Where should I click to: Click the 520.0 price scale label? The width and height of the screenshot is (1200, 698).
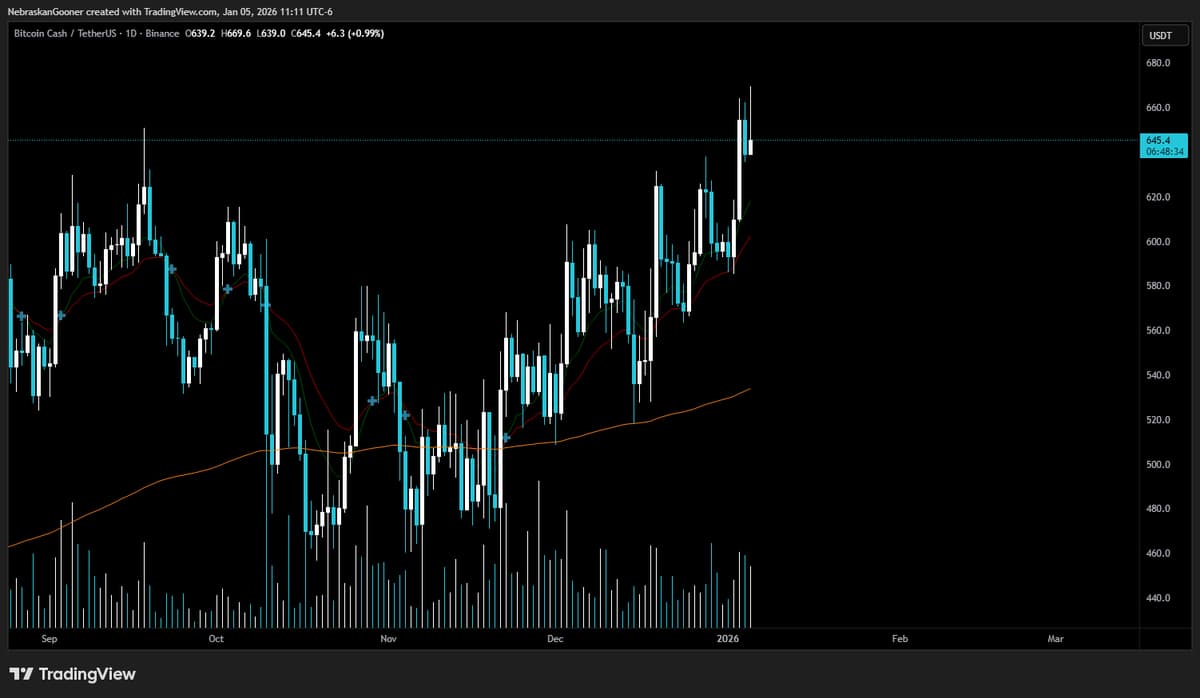[x=1158, y=420]
